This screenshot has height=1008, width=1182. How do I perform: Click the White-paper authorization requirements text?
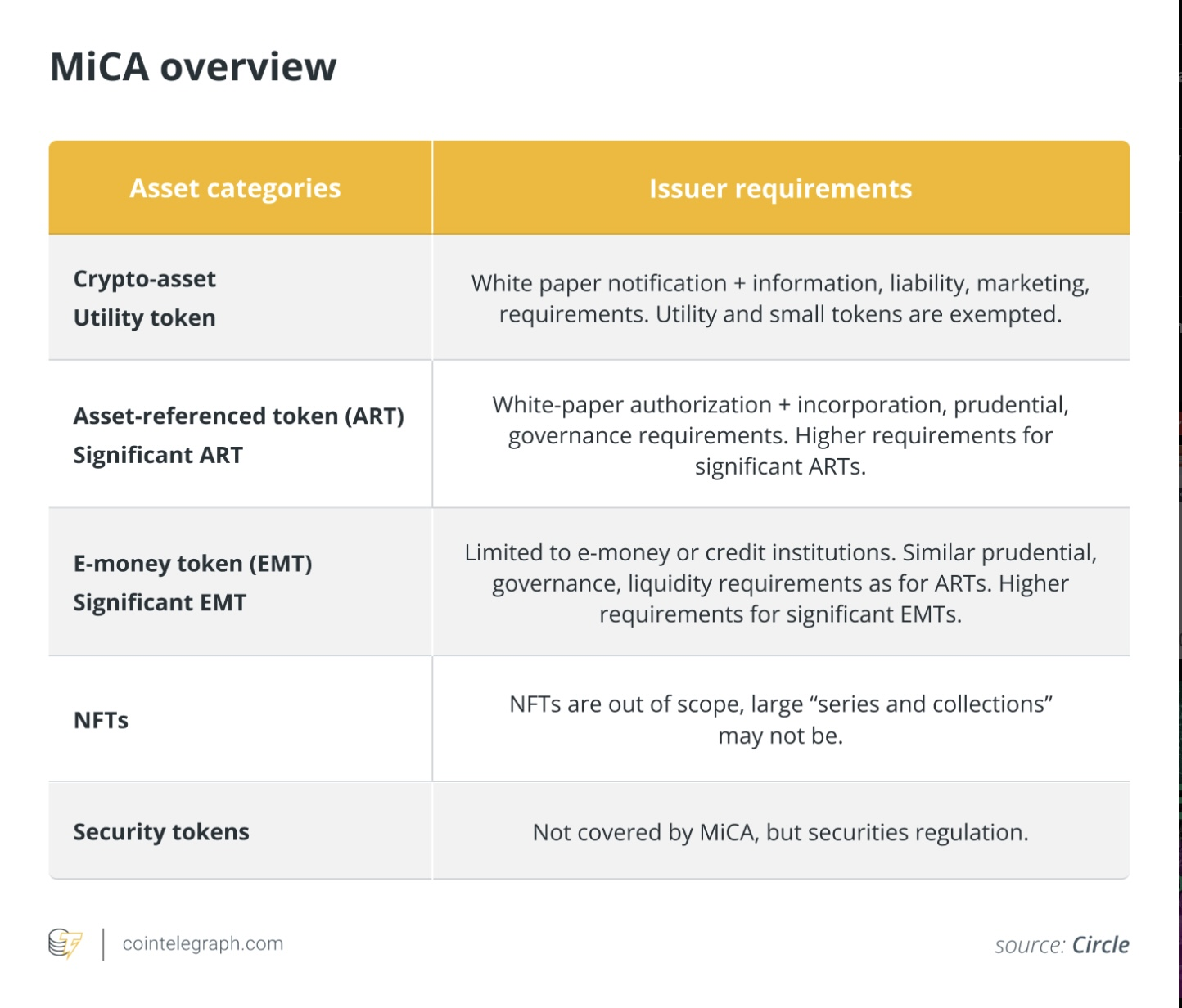pyautogui.click(x=780, y=435)
